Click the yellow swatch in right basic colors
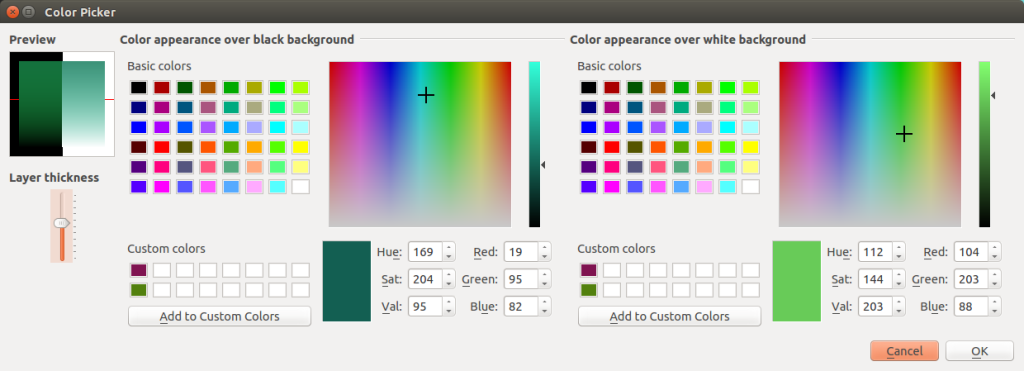 [750, 147]
